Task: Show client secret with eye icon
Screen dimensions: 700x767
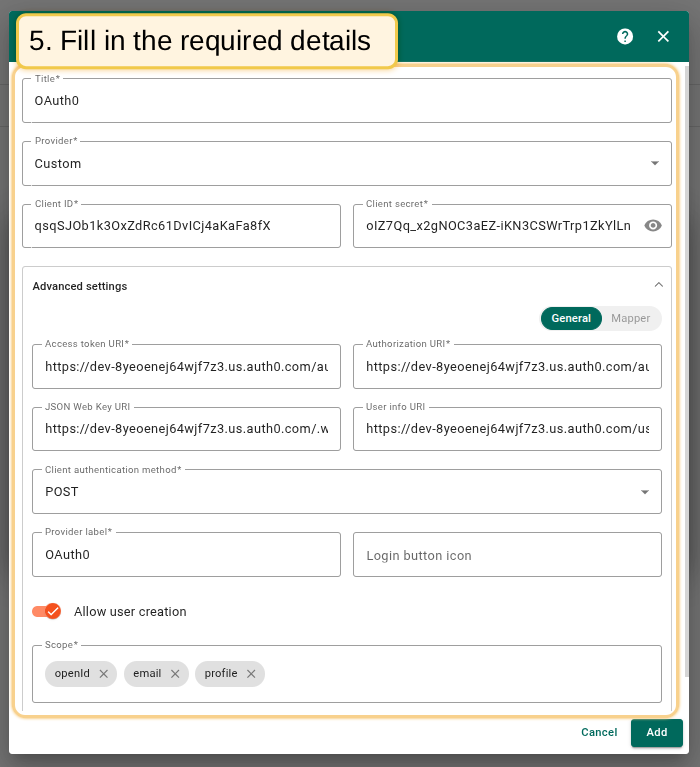Action: [x=653, y=226]
